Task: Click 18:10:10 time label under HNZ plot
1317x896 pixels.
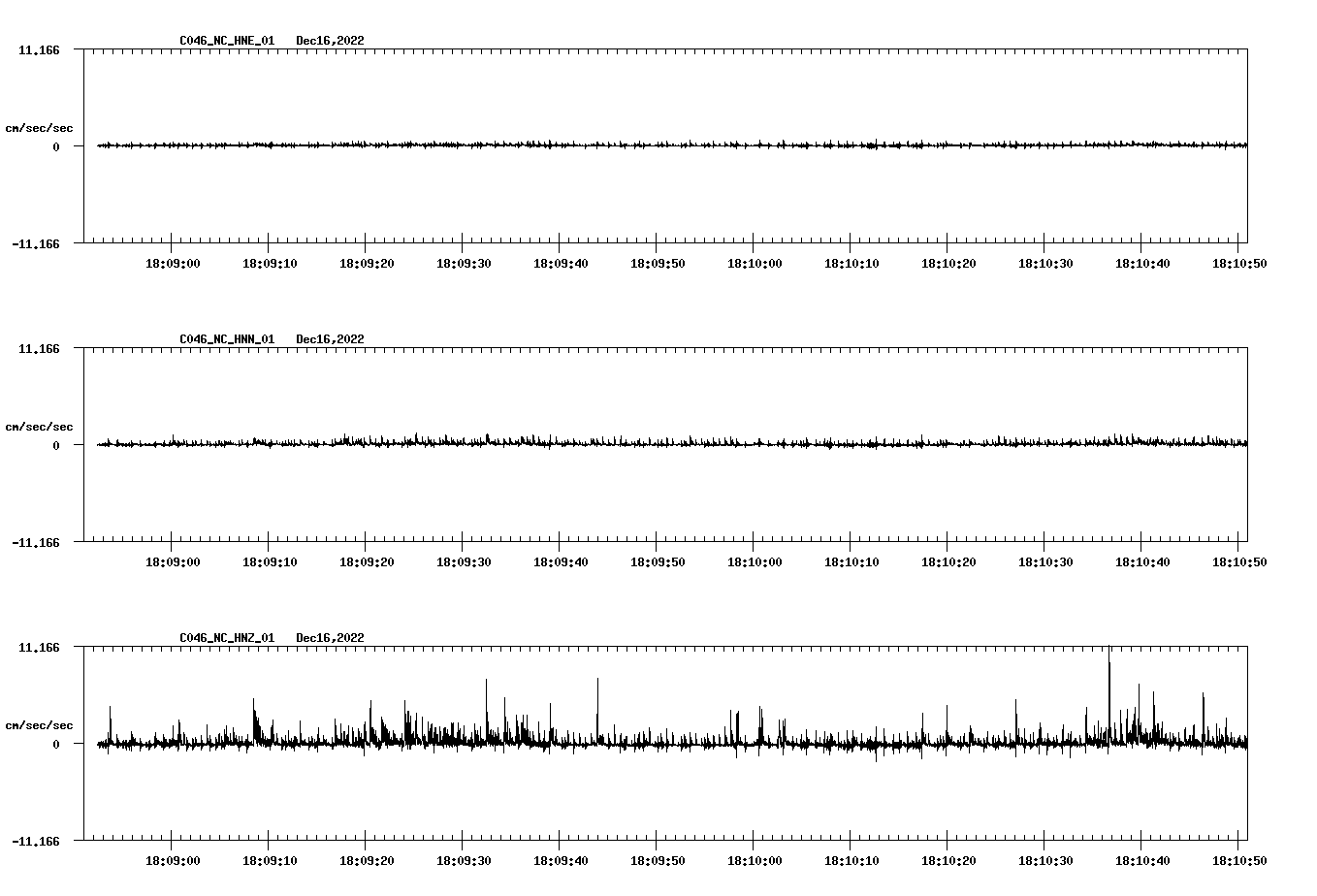Action: click(851, 860)
